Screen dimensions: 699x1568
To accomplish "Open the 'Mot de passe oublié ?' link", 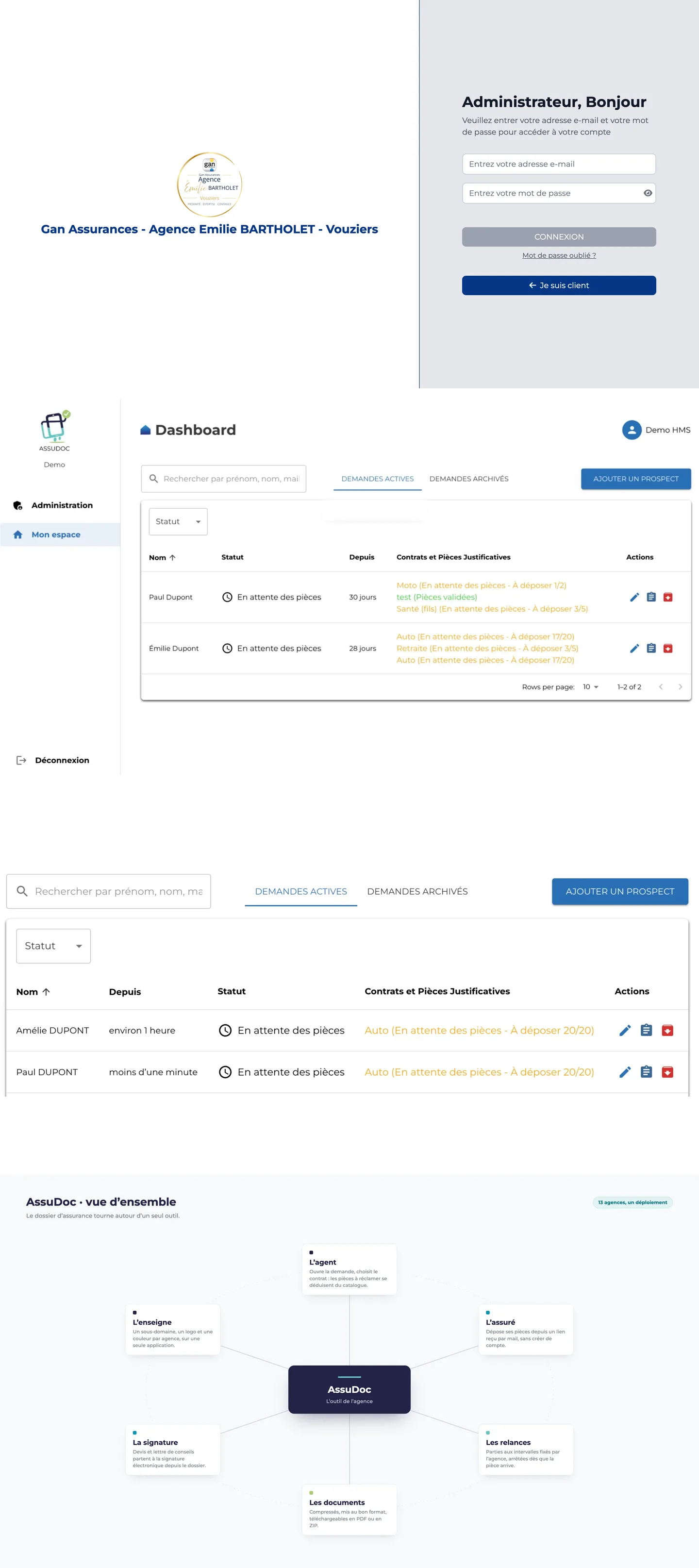I will coord(559,255).
